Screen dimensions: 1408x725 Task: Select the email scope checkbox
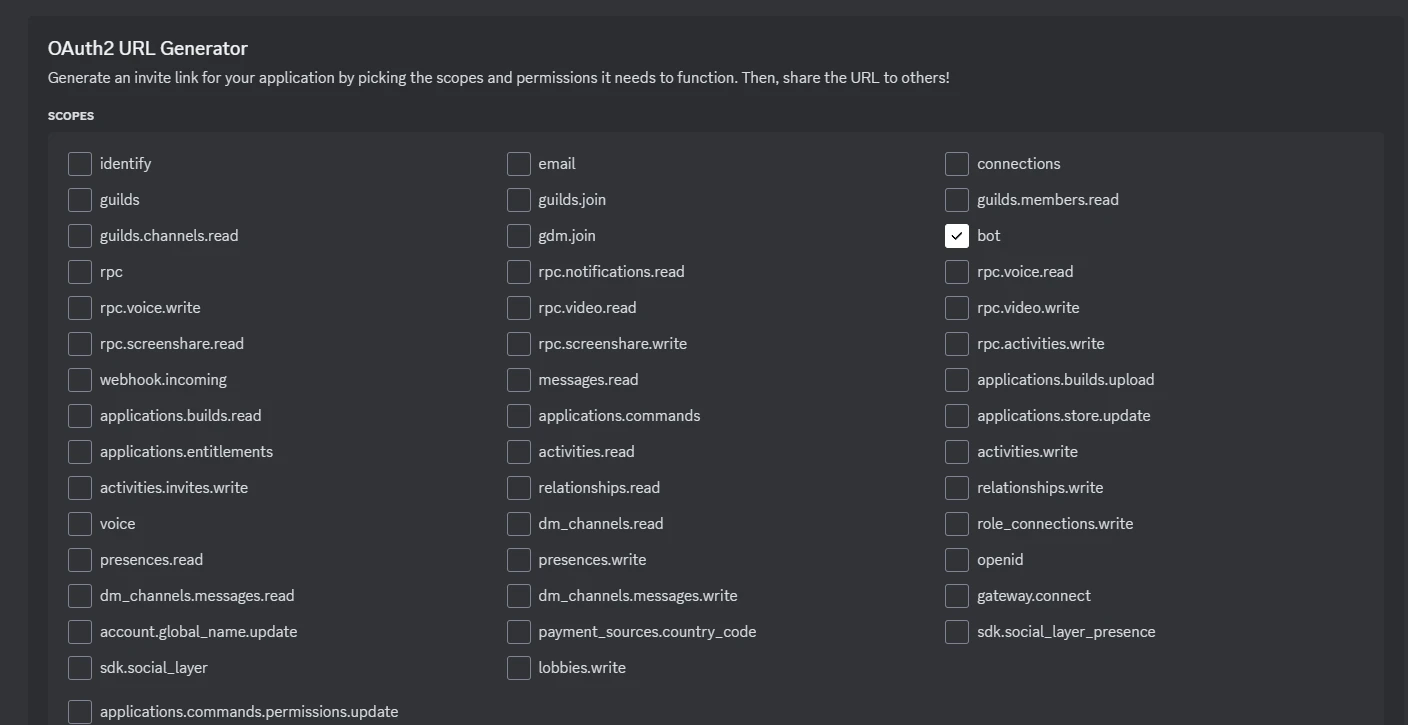point(519,164)
